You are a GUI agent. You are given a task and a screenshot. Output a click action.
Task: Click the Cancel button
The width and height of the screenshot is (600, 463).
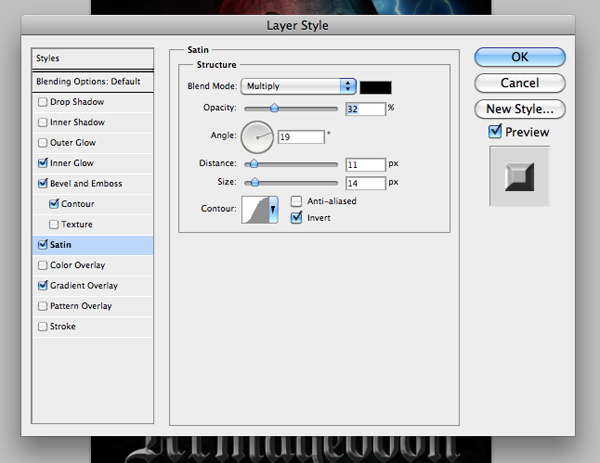click(519, 83)
